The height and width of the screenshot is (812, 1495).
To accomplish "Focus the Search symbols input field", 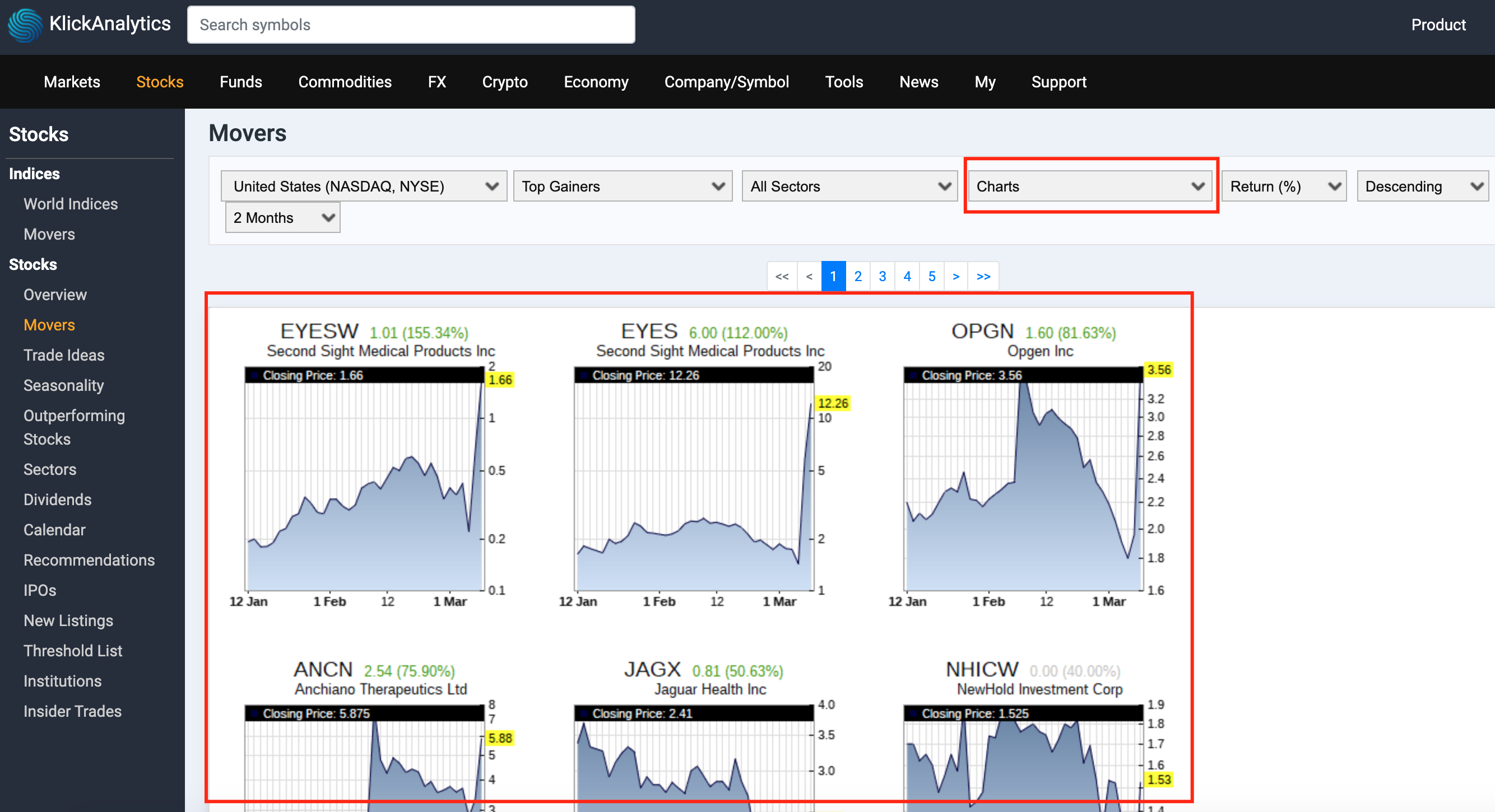I will coord(411,25).
